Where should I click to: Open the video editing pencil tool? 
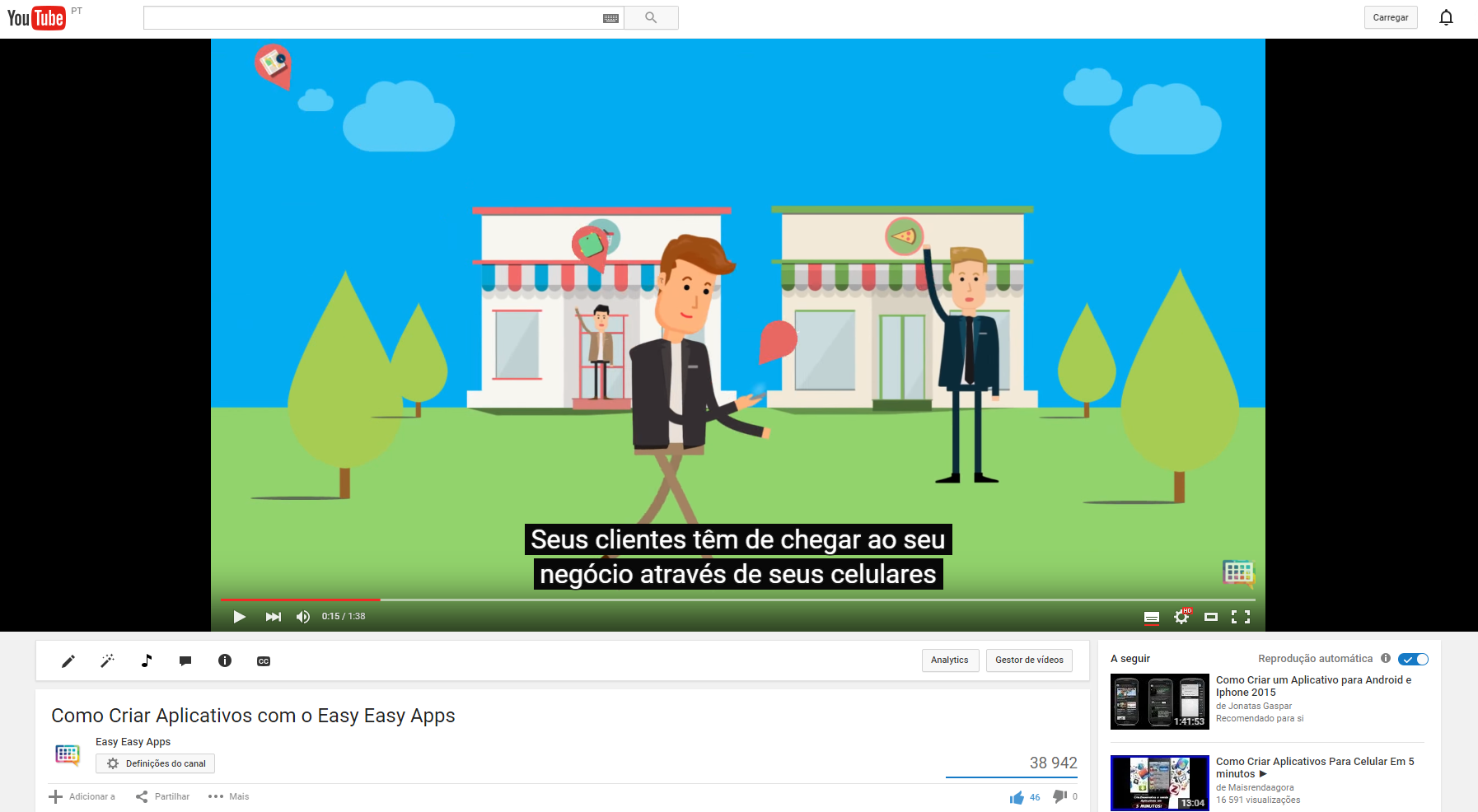(68, 660)
